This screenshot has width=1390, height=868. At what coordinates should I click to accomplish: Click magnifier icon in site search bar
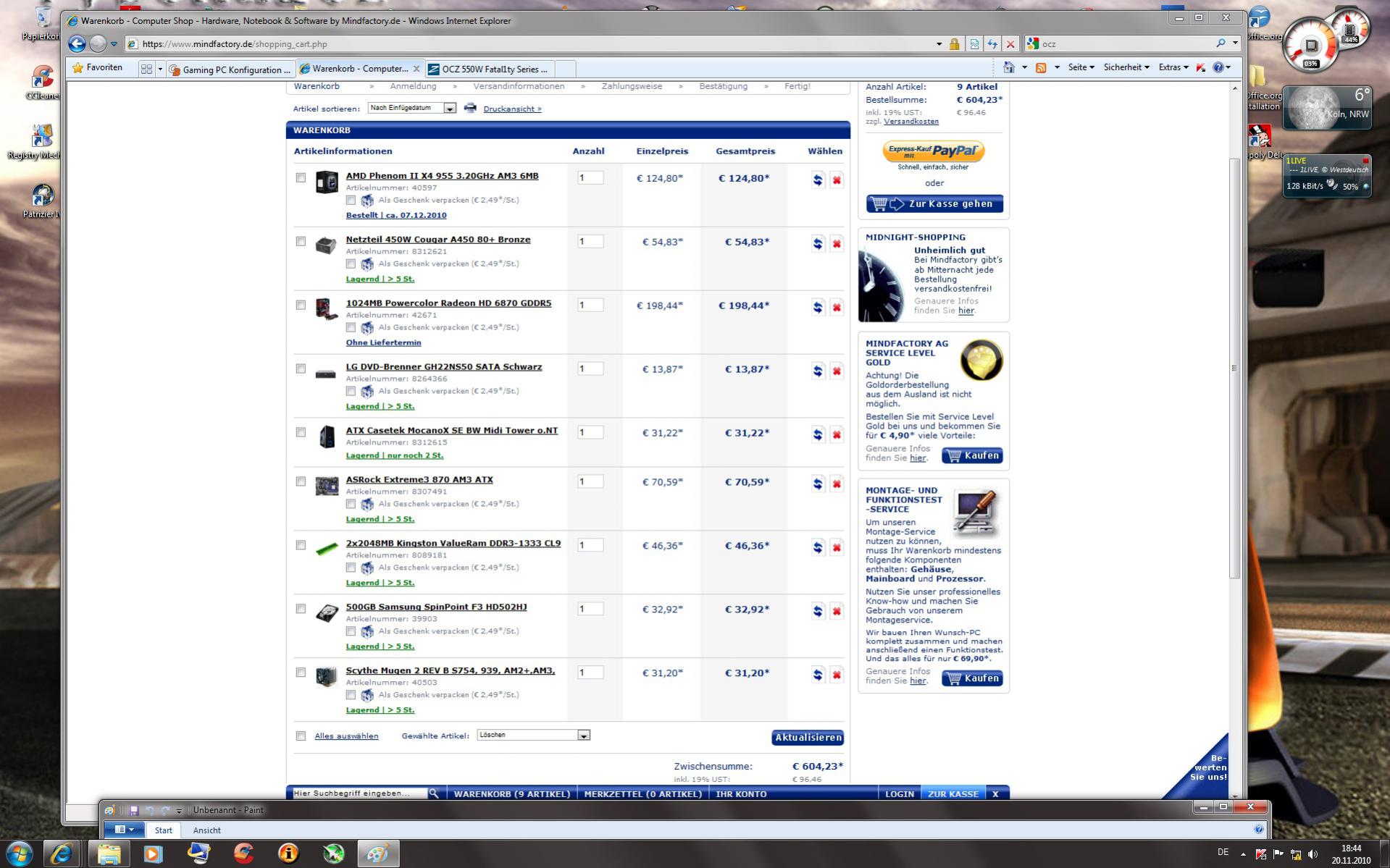433,793
